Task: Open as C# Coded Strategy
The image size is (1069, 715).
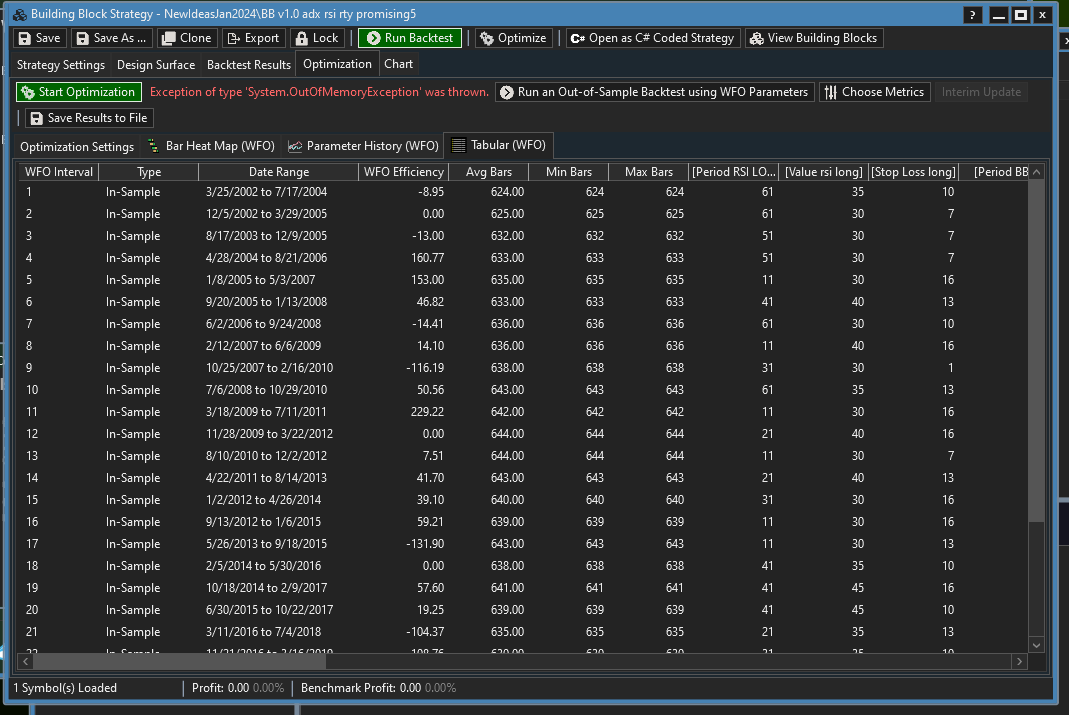Action: point(652,38)
